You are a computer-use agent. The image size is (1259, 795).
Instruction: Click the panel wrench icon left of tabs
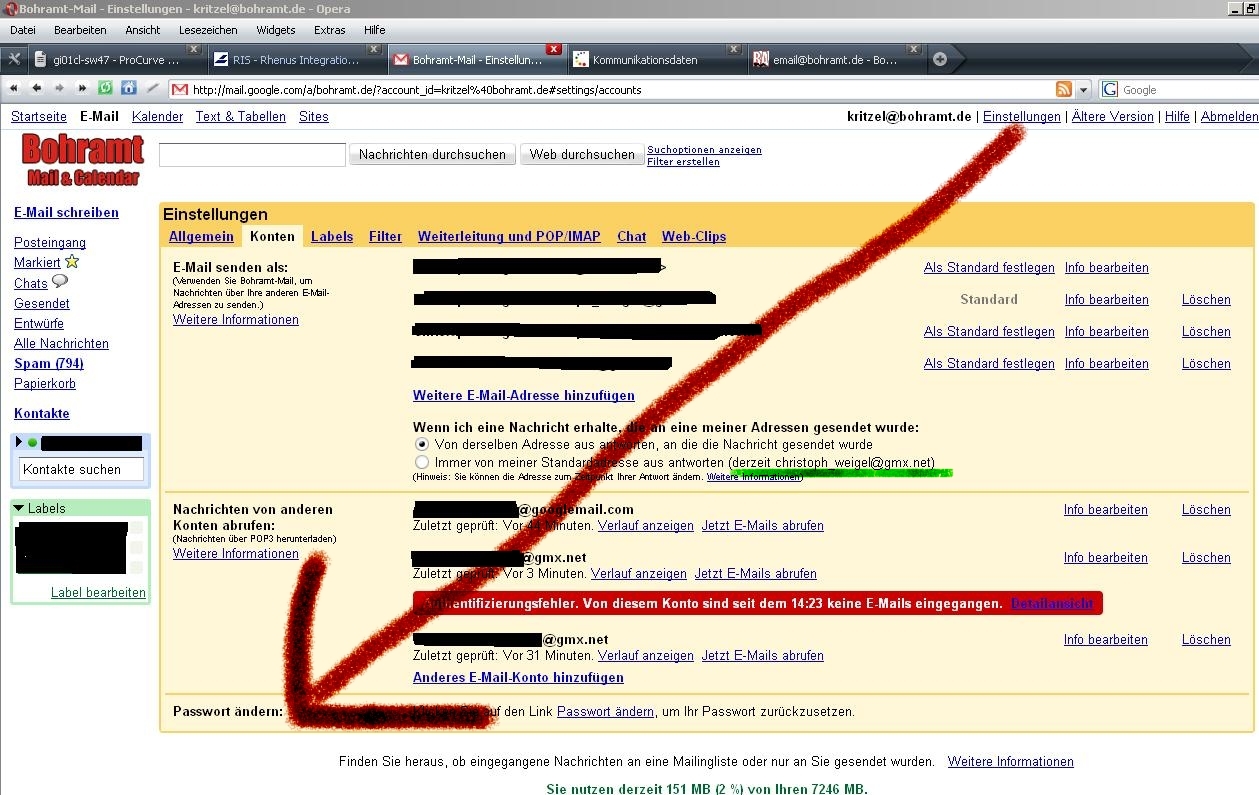[13, 59]
